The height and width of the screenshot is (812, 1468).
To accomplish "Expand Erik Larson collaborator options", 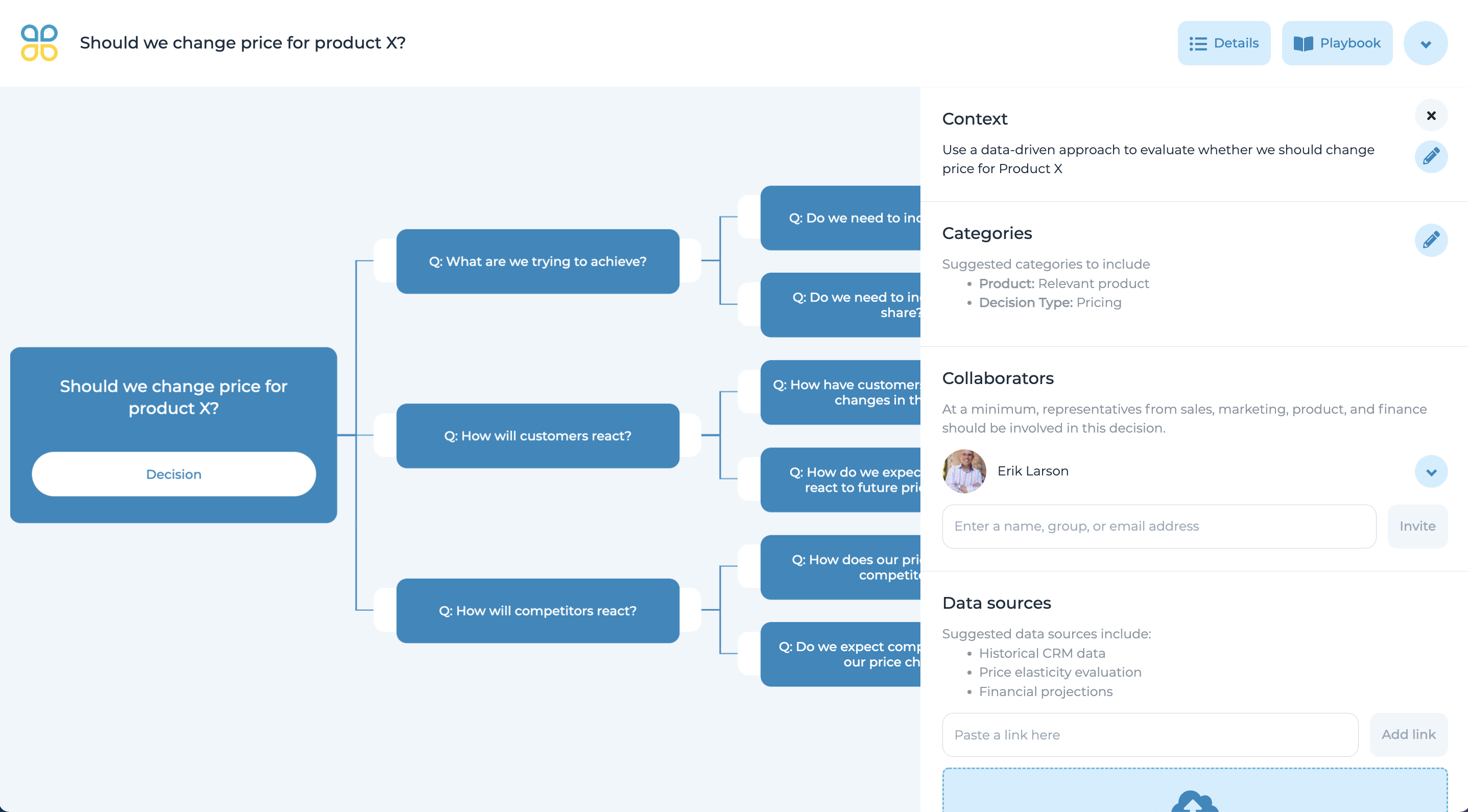I will (x=1430, y=471).
